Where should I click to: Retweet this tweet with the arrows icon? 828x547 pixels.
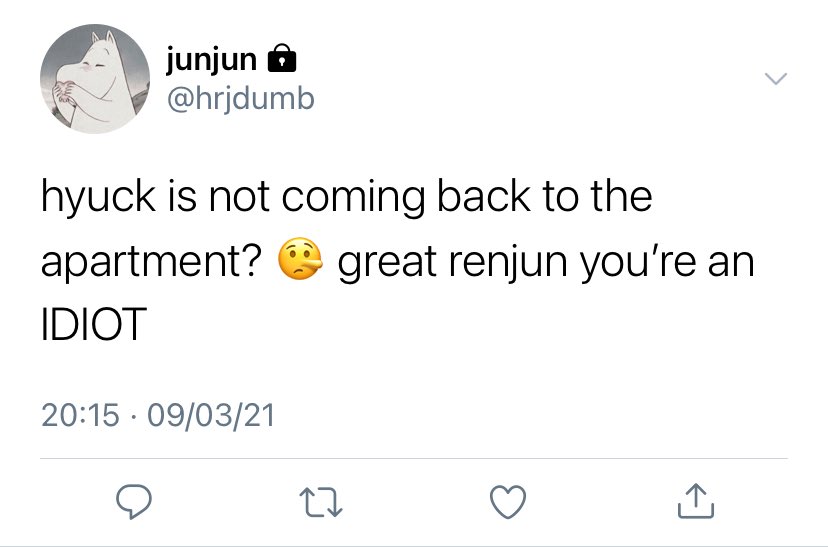pyautogui.click(x=321, y=502)
